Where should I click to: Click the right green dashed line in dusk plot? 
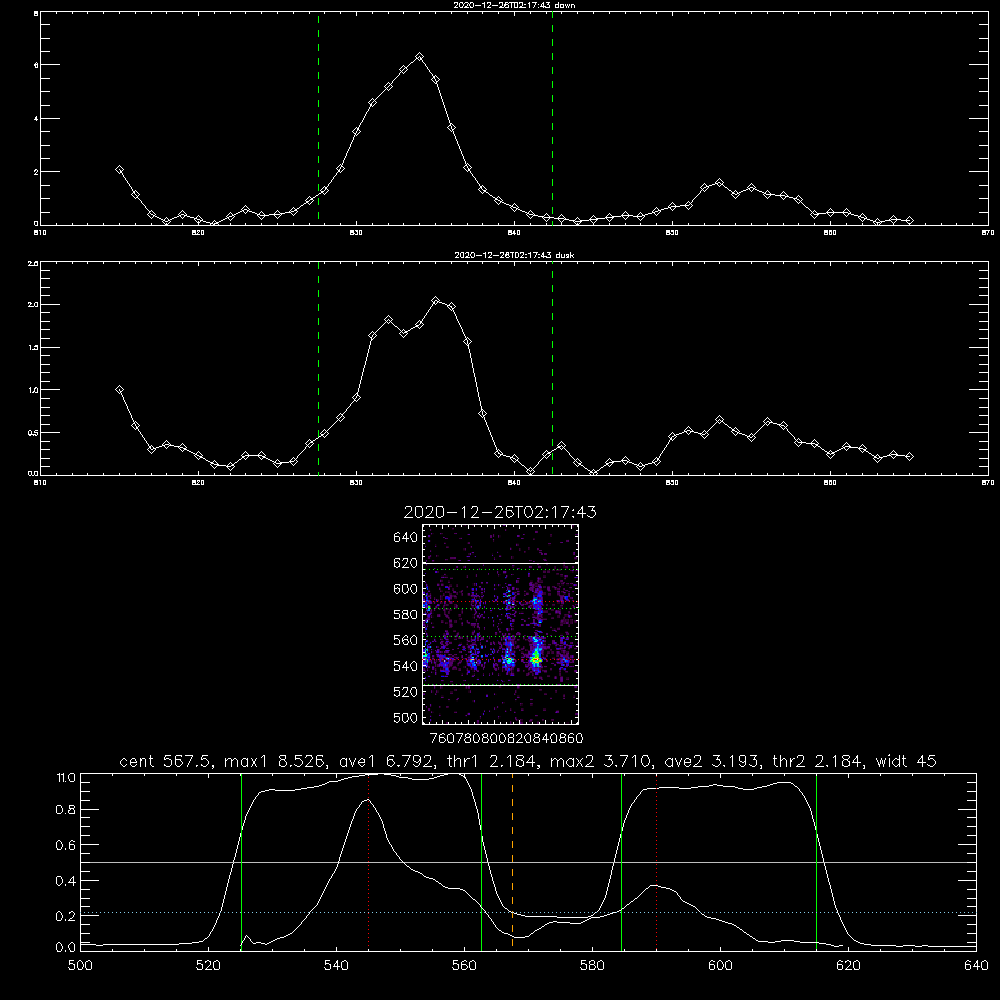pyautogui.click(x=552, y=368)
